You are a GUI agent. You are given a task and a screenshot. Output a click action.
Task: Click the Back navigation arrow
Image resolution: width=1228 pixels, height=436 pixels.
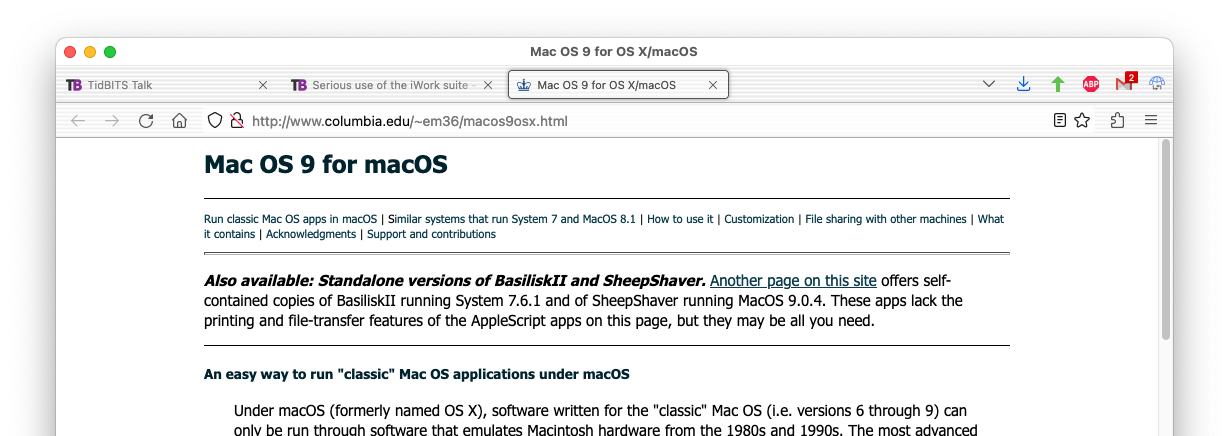coord(78,121)
